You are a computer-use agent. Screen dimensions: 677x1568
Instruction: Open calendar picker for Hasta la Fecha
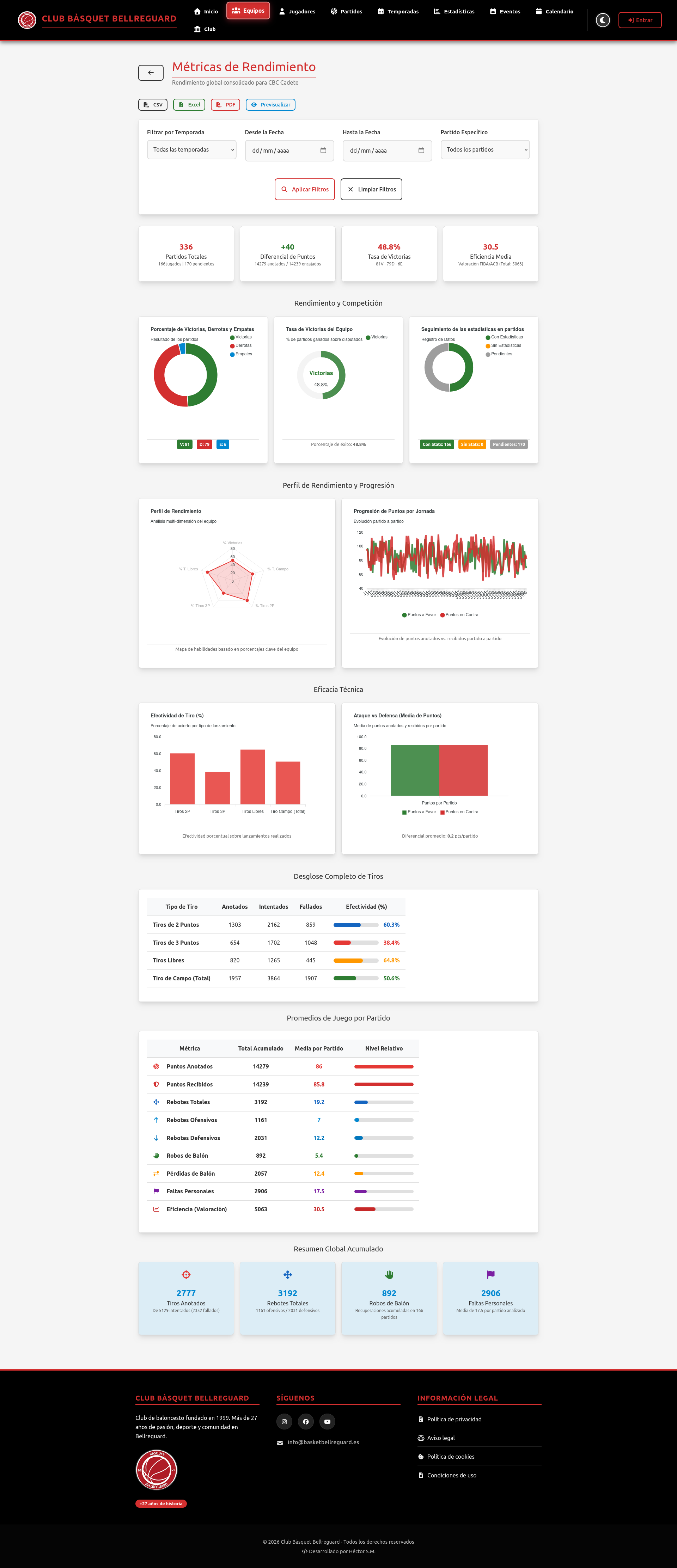click(x=421, y=150)
